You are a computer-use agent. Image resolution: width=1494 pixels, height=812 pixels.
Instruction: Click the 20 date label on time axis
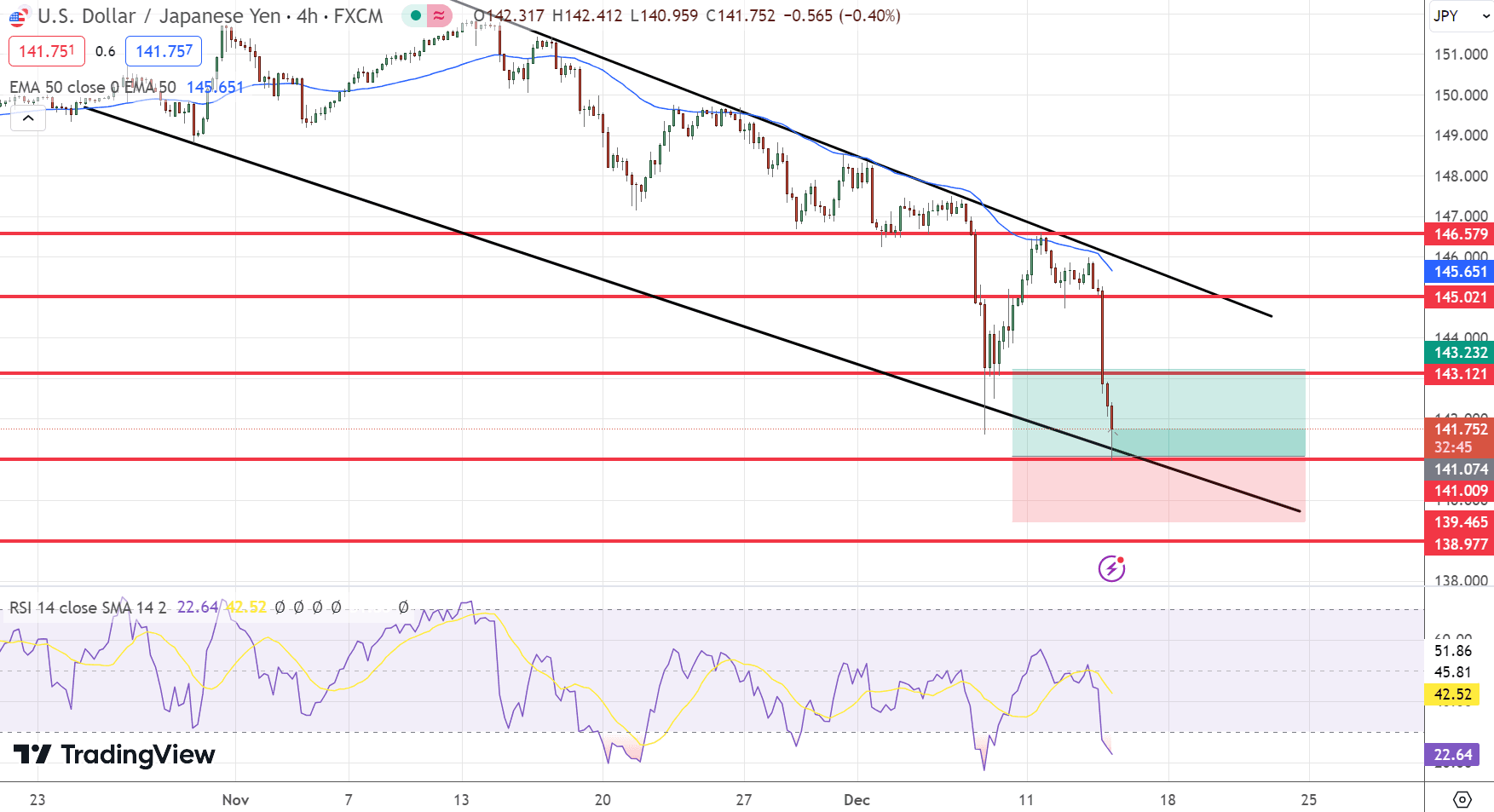603,799
